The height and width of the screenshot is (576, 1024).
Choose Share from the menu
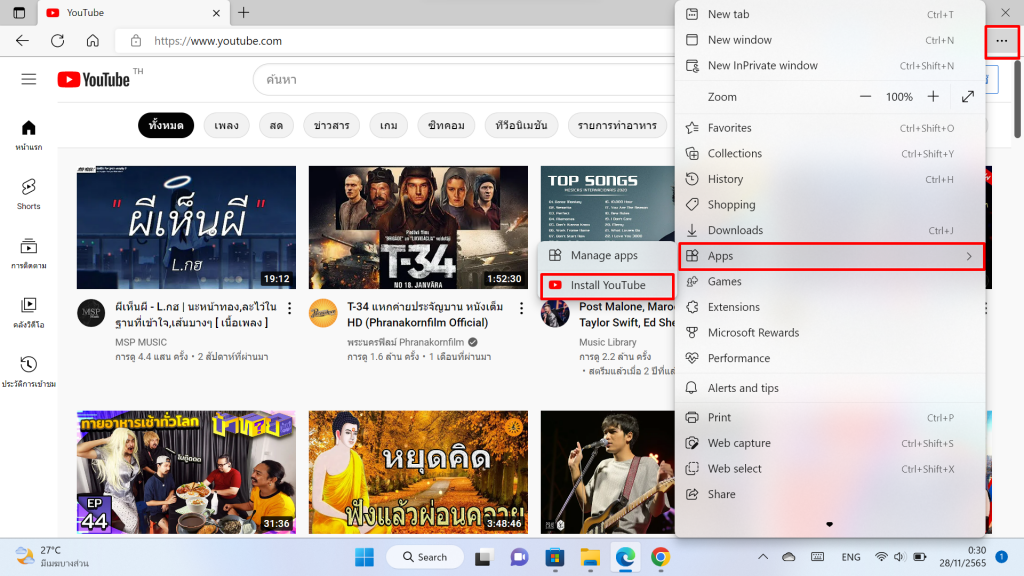(x=829, y=494)
